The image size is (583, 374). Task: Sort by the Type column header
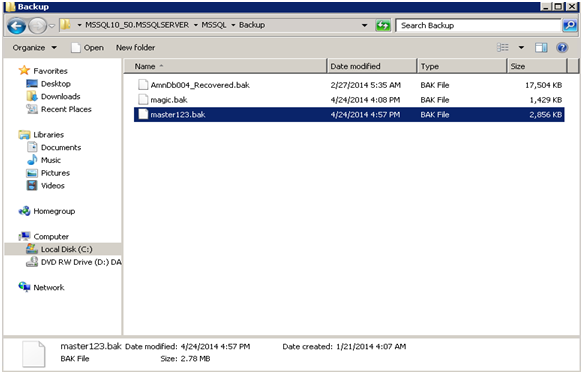pos(462,67)
